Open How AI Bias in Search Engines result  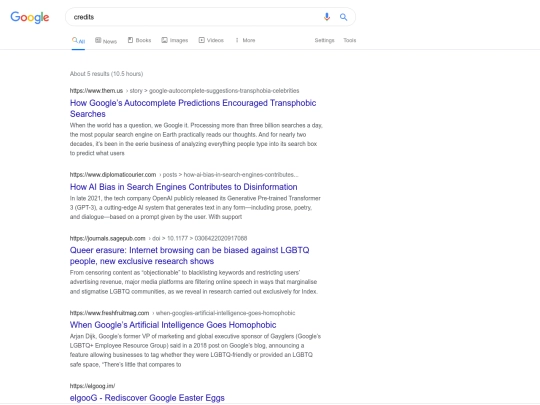[184, 187]
